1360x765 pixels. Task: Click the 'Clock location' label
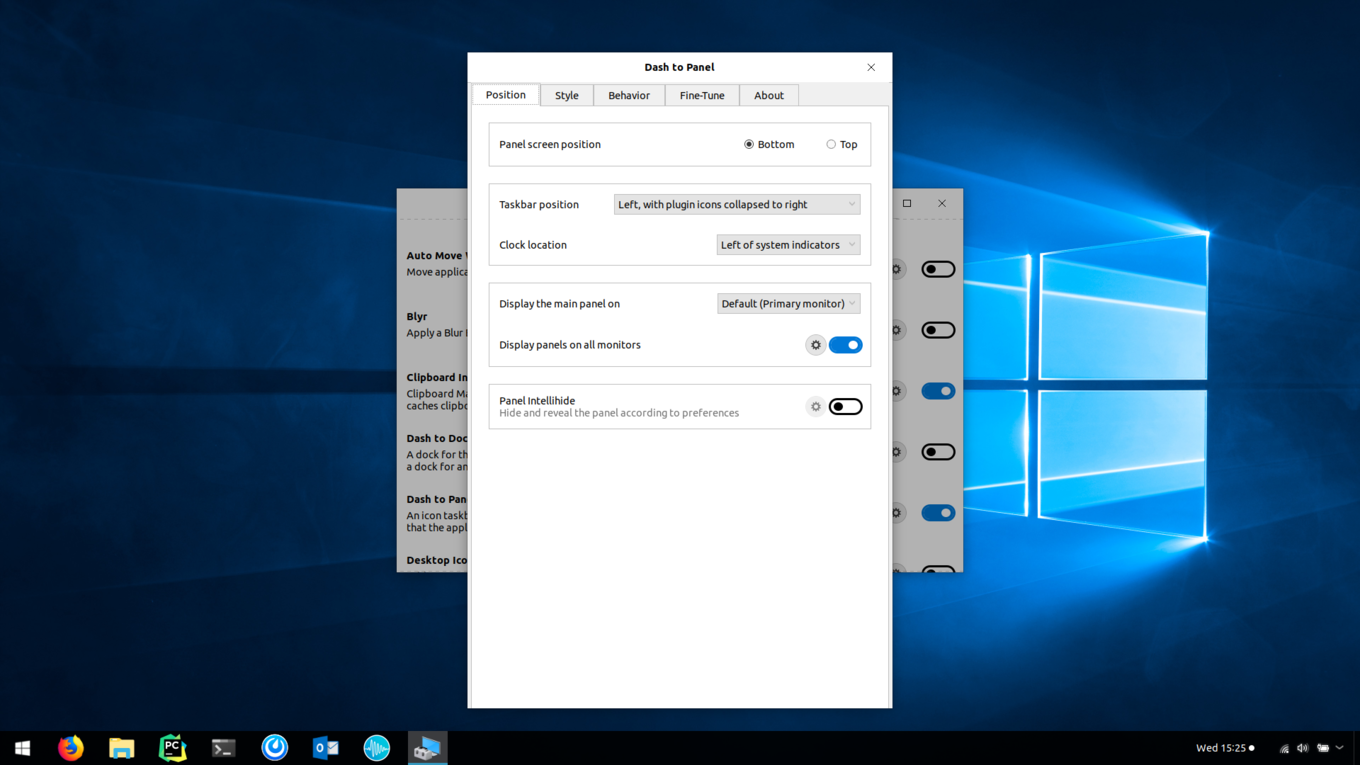click(x=533, y=245)
